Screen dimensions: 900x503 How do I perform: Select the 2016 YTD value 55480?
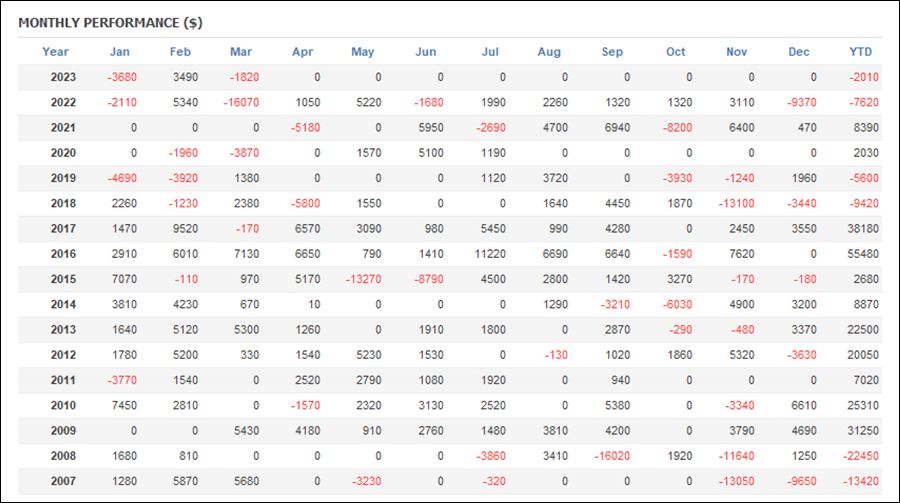tap(863, 254)
